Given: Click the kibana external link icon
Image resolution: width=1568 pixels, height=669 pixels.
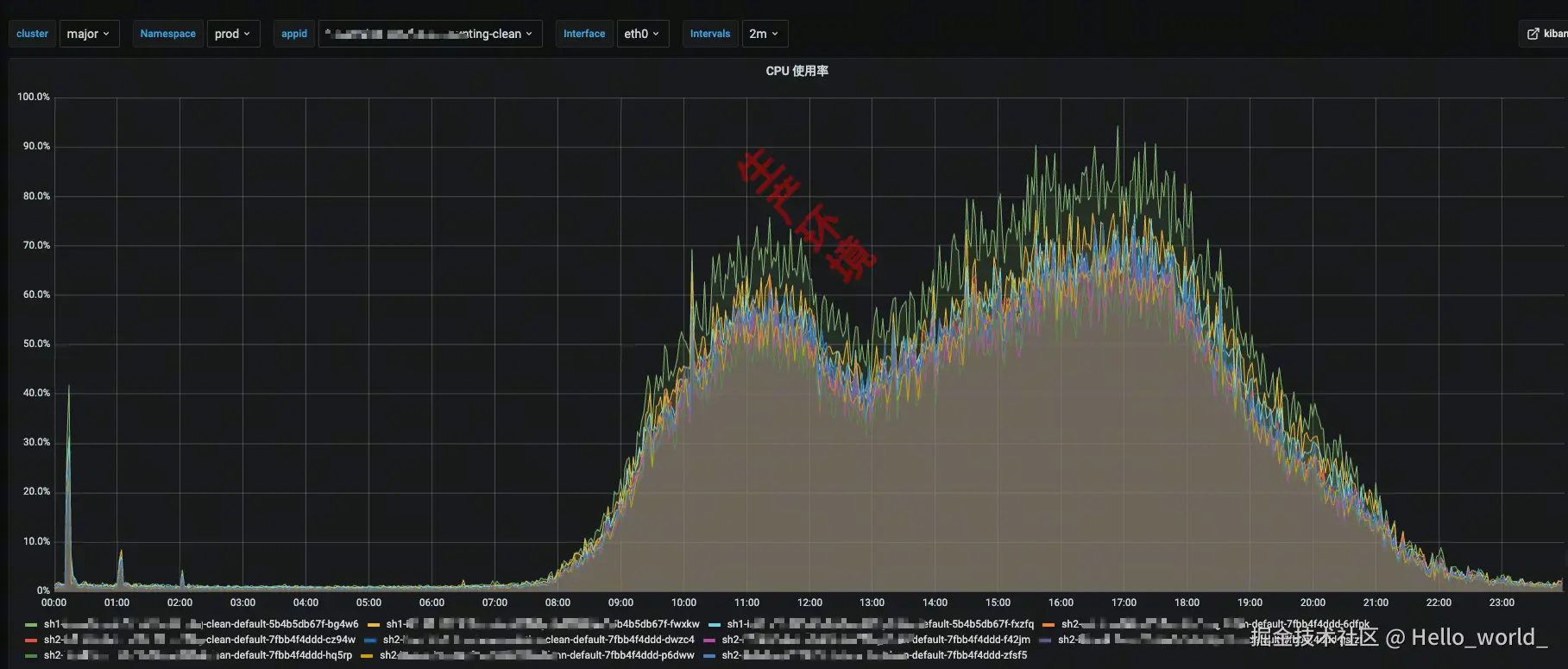Looking at the screenshot, I should [x=1533, y=34].
